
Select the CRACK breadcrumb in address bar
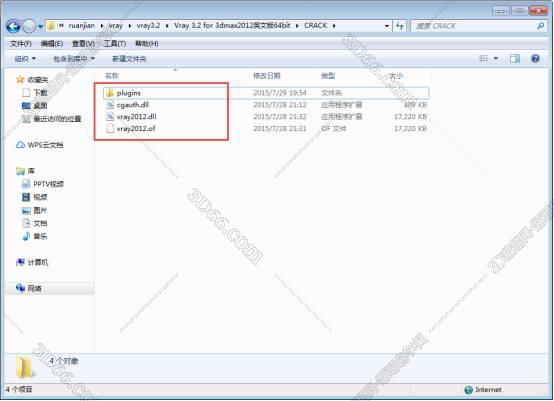tap(316, 25)
